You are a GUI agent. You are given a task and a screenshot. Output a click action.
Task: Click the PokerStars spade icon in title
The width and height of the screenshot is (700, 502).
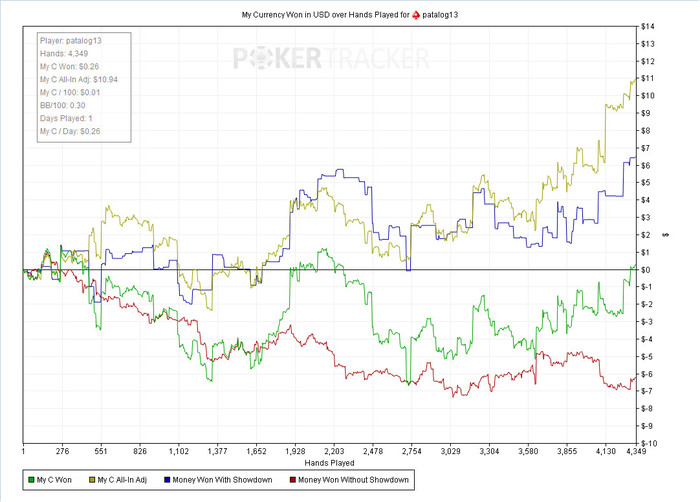[416, 15]
